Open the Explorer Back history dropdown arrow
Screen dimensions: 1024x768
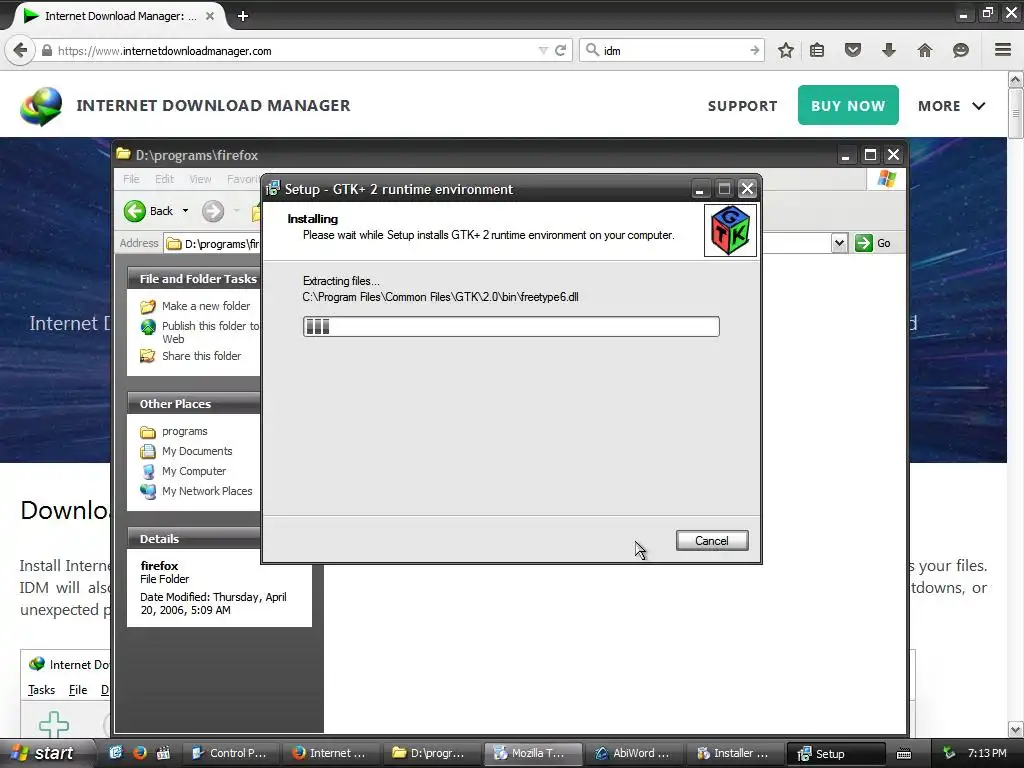coord(185,211)
